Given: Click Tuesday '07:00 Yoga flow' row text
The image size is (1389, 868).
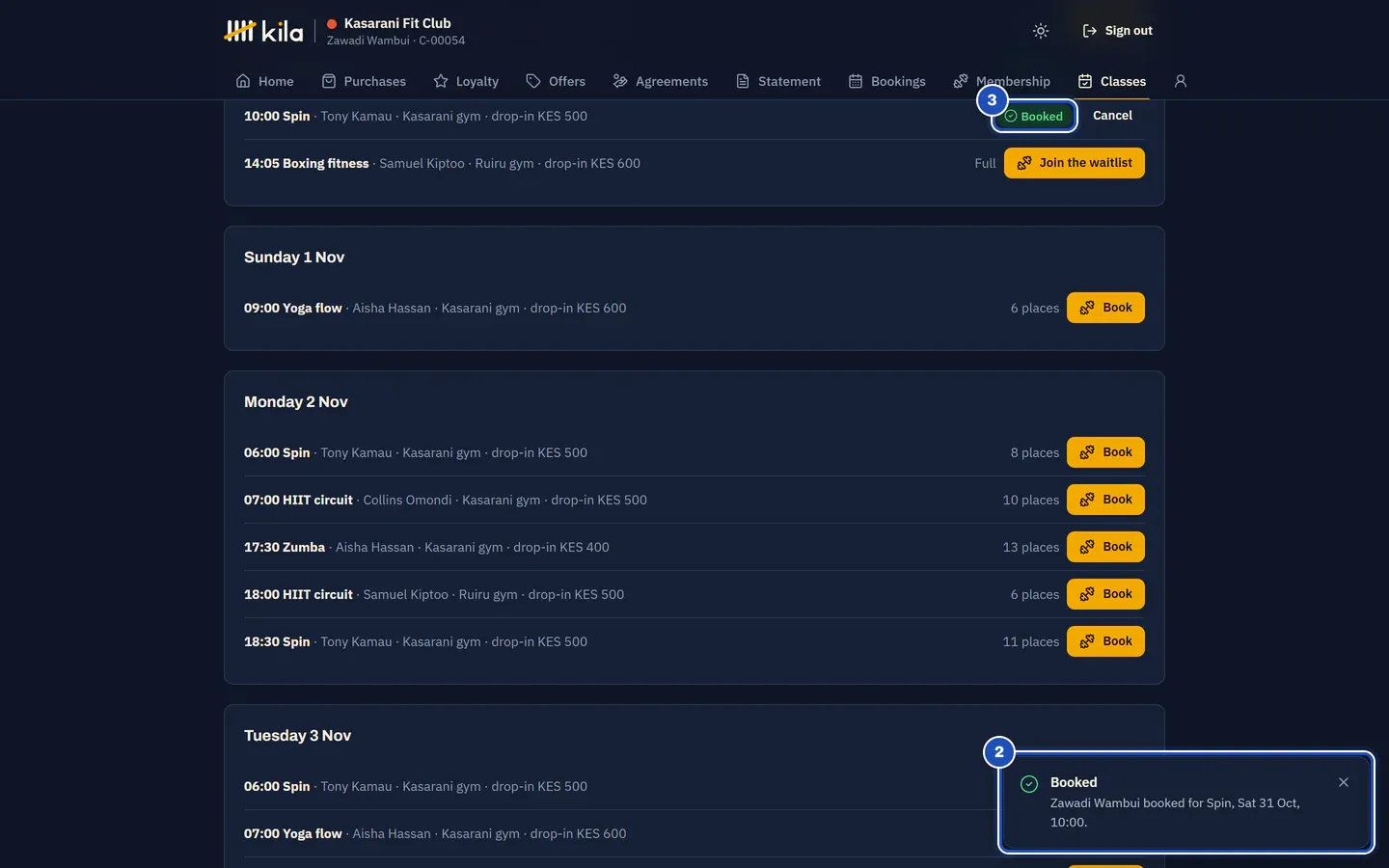Looking at the screenshot, I should tap(435, 834).
